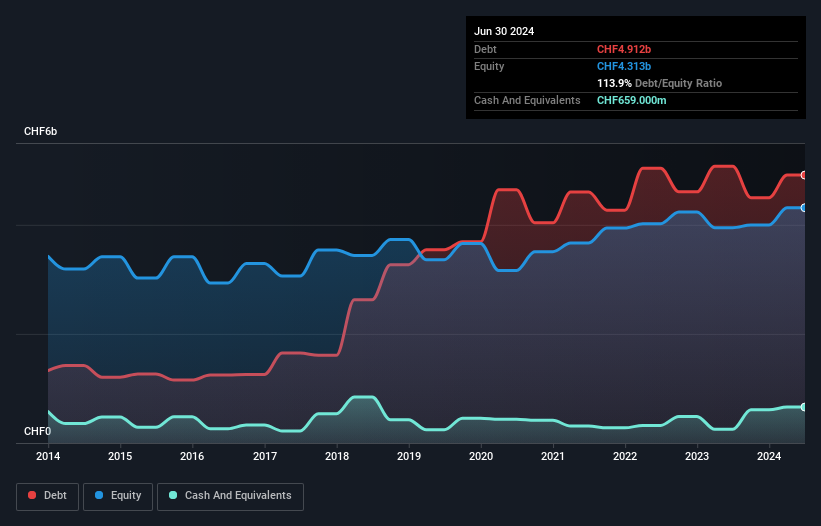Click the 2017 x-axis label
The width and height of the screenshot is (821, 526).
(265, 456)
